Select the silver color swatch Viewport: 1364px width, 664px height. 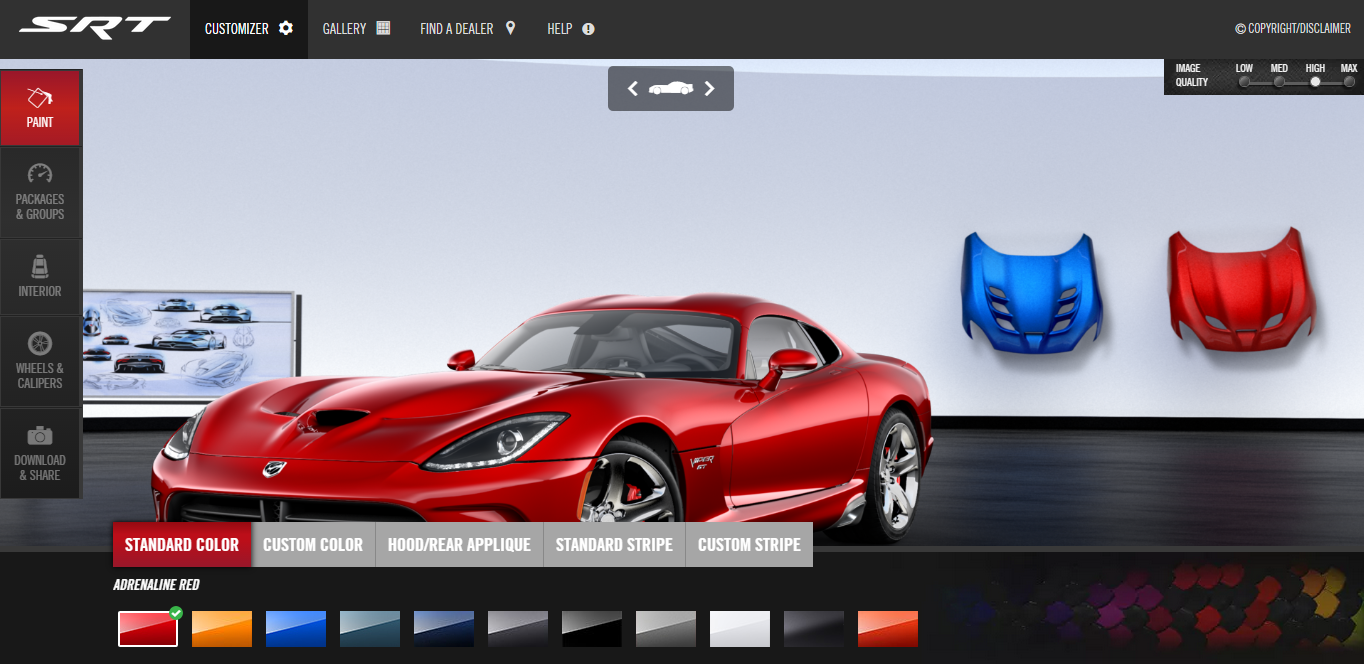coord(666,629)
